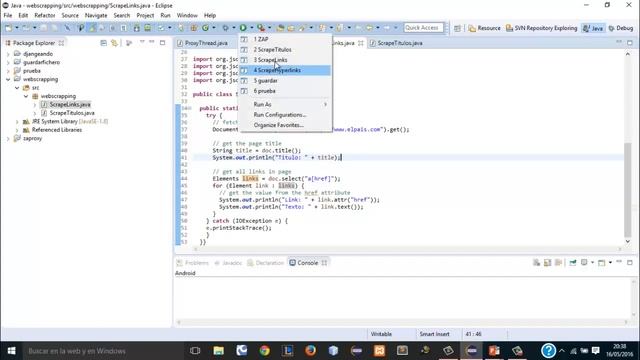Switch to the ScrapeTitulos.java tab
Screen dimensions: 640x360
[396, 43]
